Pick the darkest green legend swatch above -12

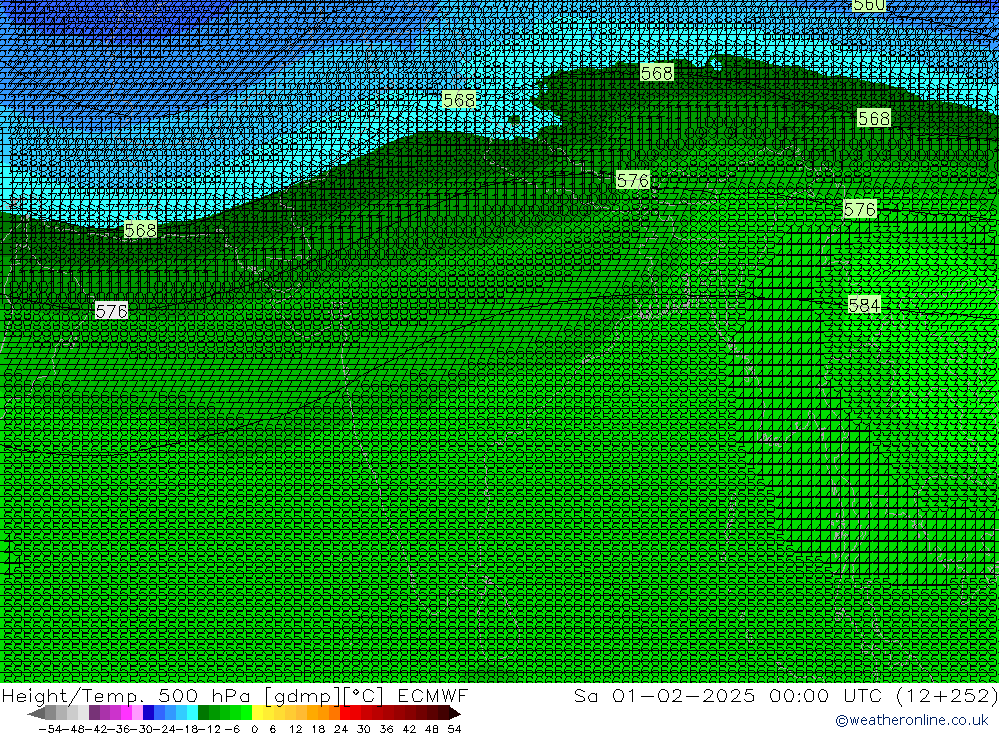coord(203,713)
